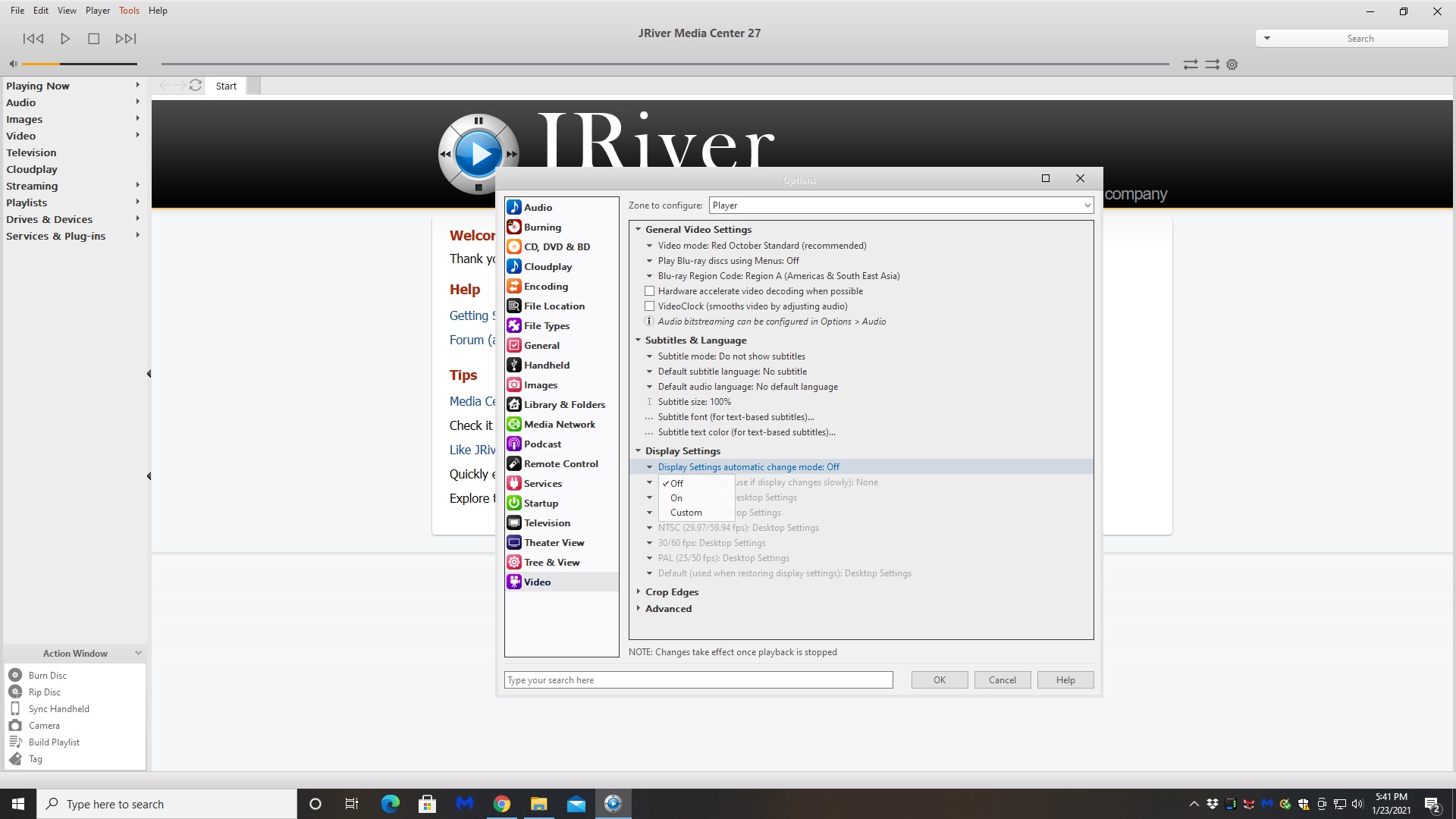Open the Audio options category
The height and width of the screenshot is (819, 1456).
pyautogui.click(x=561, y=207)
